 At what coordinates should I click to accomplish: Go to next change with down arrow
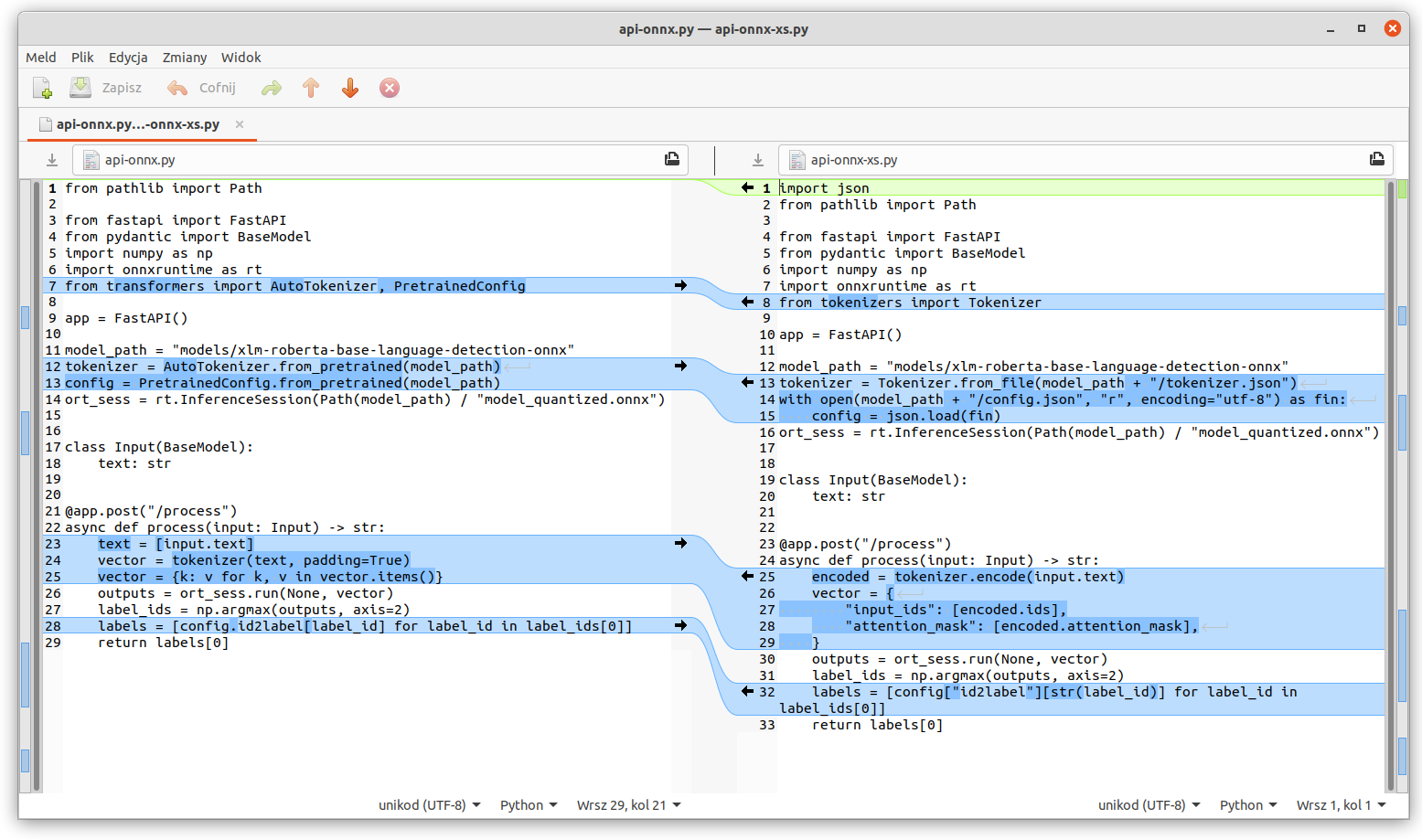click(350, 88)
